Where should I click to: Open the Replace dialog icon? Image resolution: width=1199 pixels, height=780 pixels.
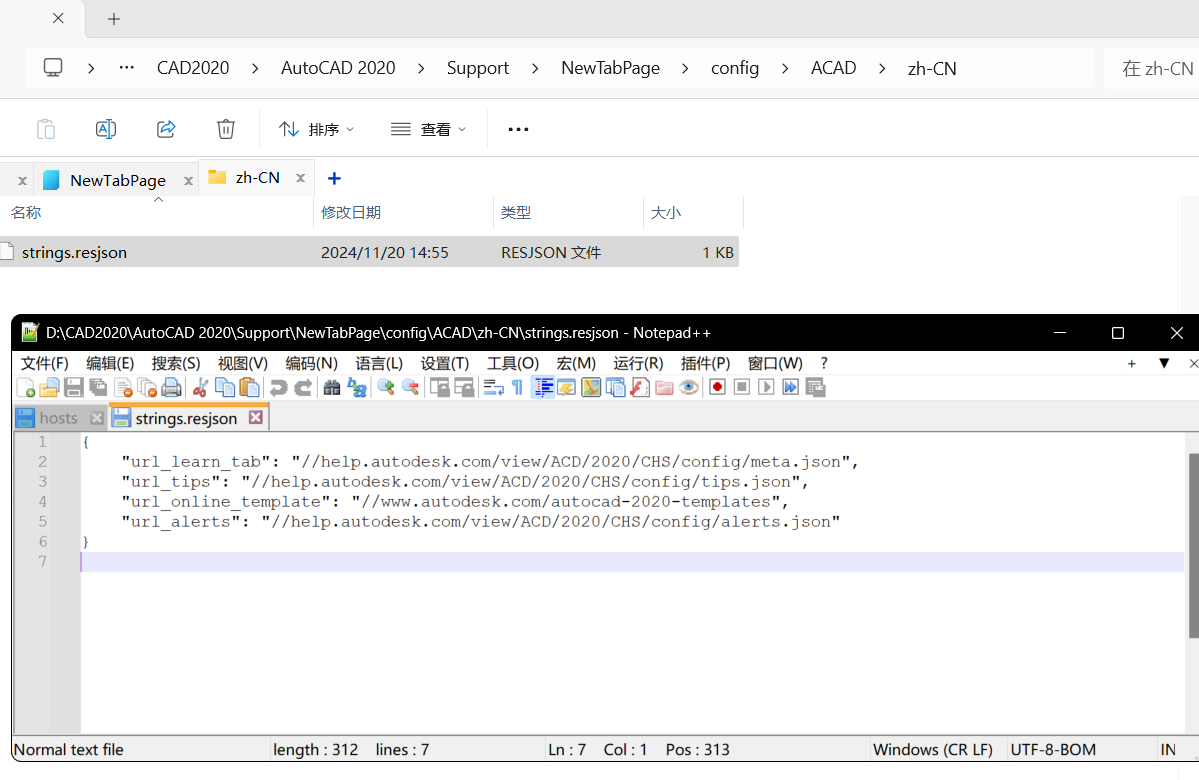coord(355,387)
